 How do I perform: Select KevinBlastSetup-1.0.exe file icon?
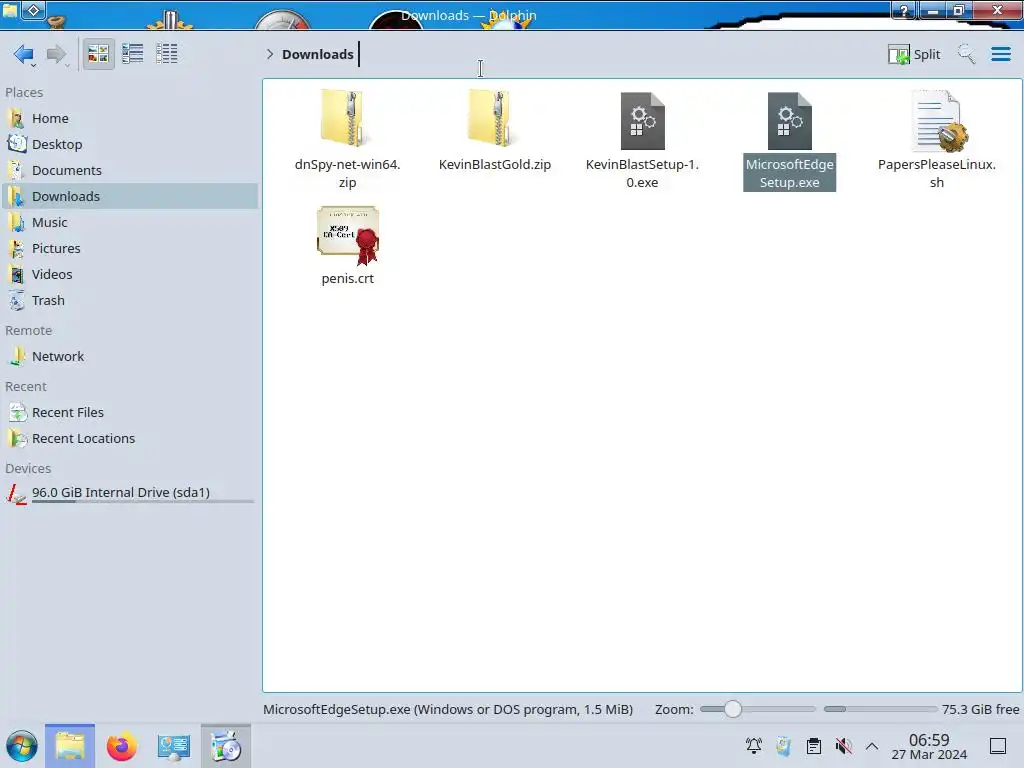pos(642,120)
